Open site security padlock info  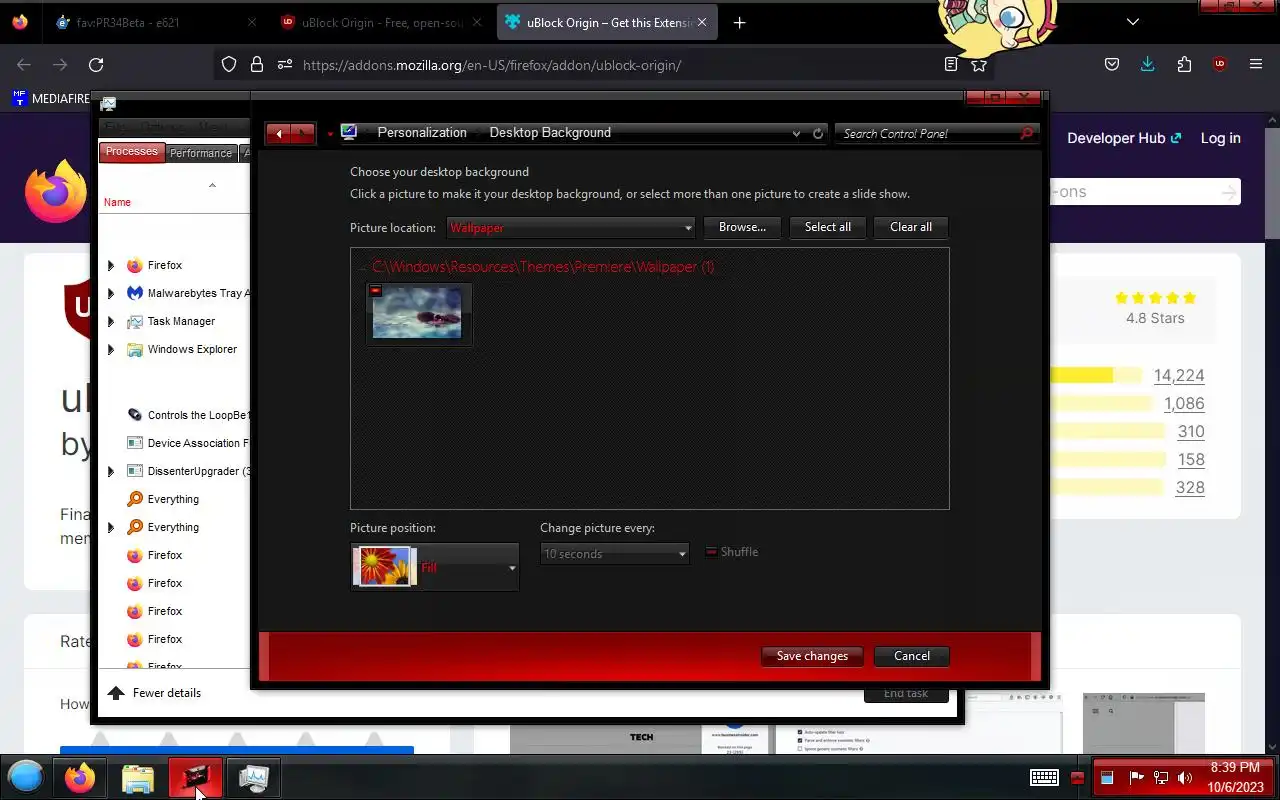257,65
